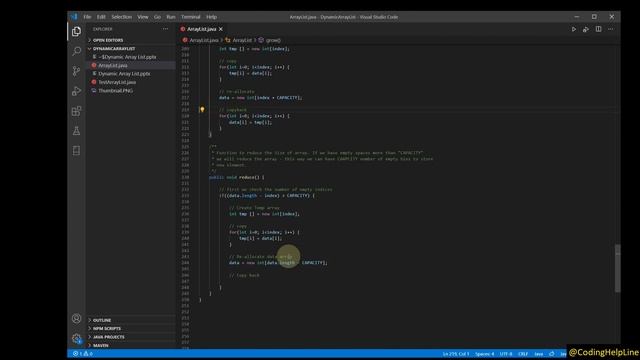
Task: Open the Run menu
Action: pos(171,17)
